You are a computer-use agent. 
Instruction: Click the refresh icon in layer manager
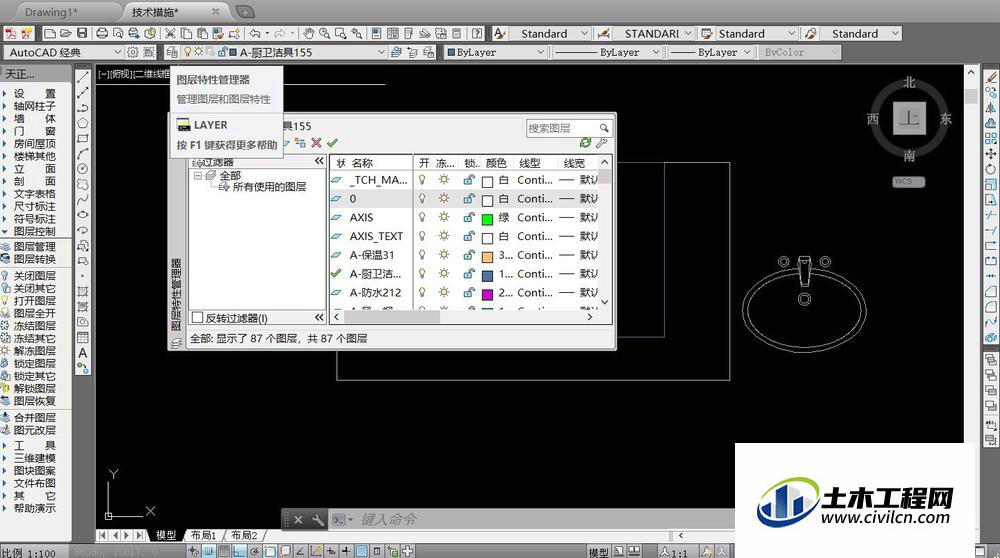(585, 143)
